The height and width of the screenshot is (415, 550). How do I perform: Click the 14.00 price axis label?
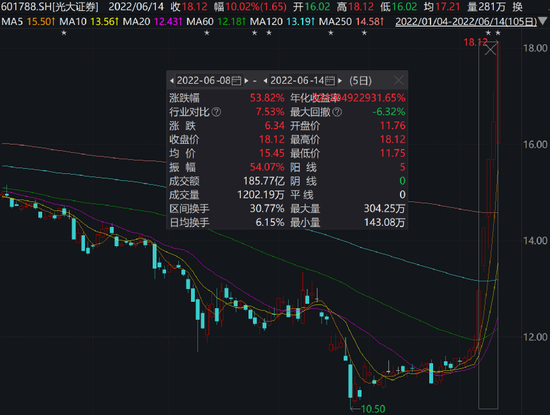535,241
